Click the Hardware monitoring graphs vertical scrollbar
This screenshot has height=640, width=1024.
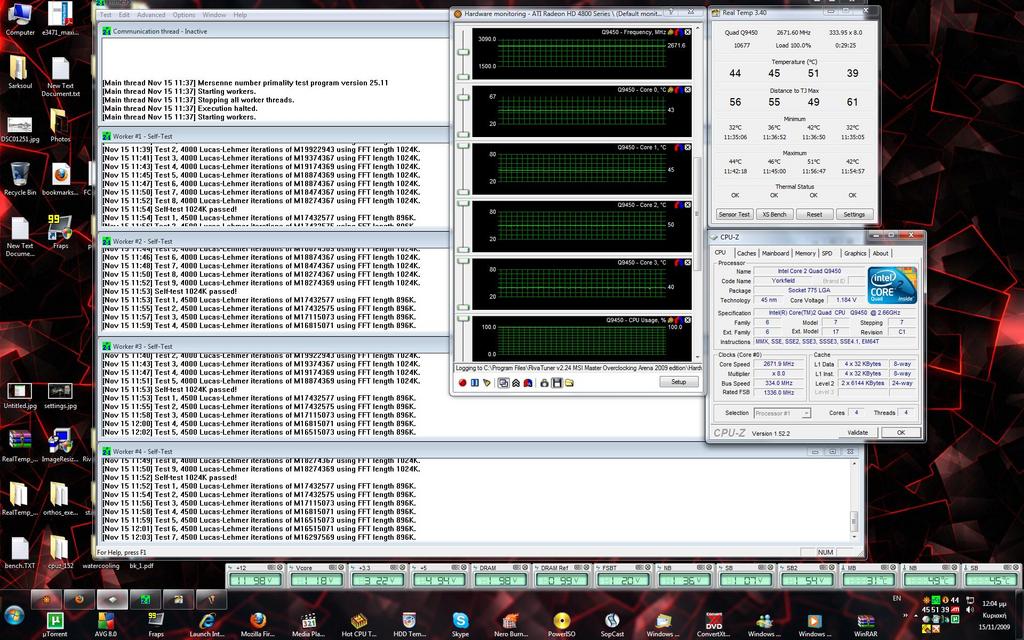click(x=696, y=192)
